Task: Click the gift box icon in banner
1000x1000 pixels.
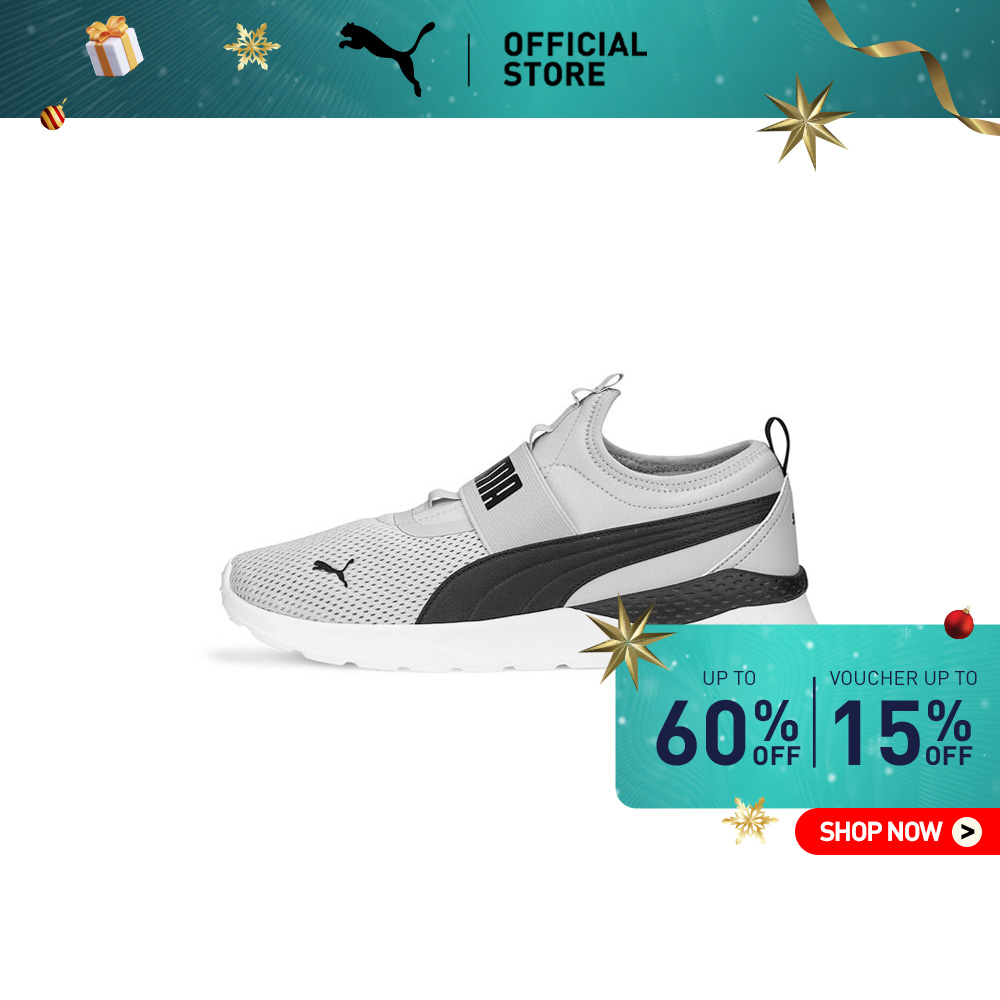Action: [114, 47]
